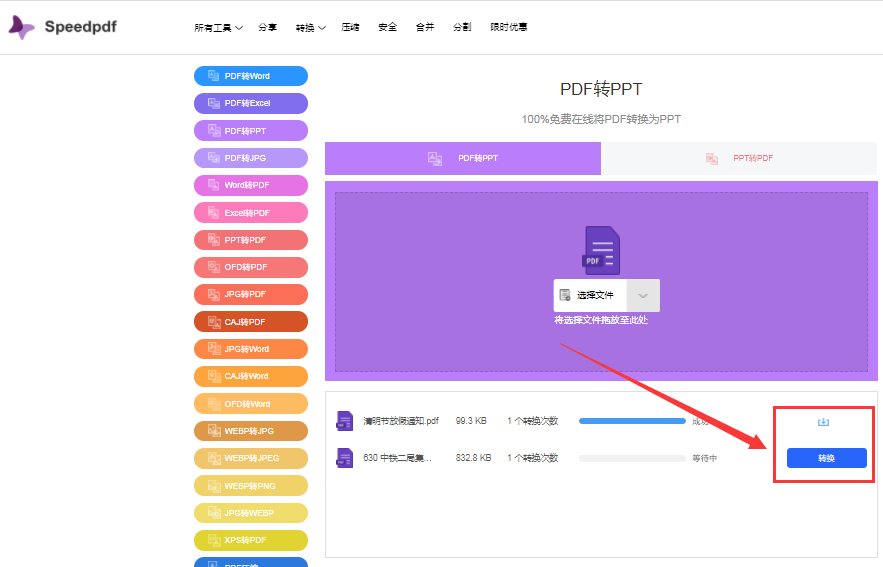Screen dimensions: 883x567
Task: Open the Excel转PDF sidebar tool
Action: point(251,212)
